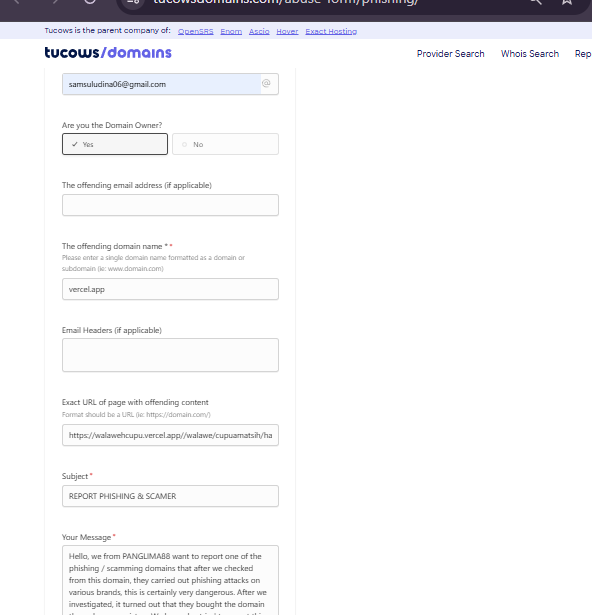The width and height of the screenshot is (592, 615).
Task: Click the browser address bar URL
Action: 286,2
